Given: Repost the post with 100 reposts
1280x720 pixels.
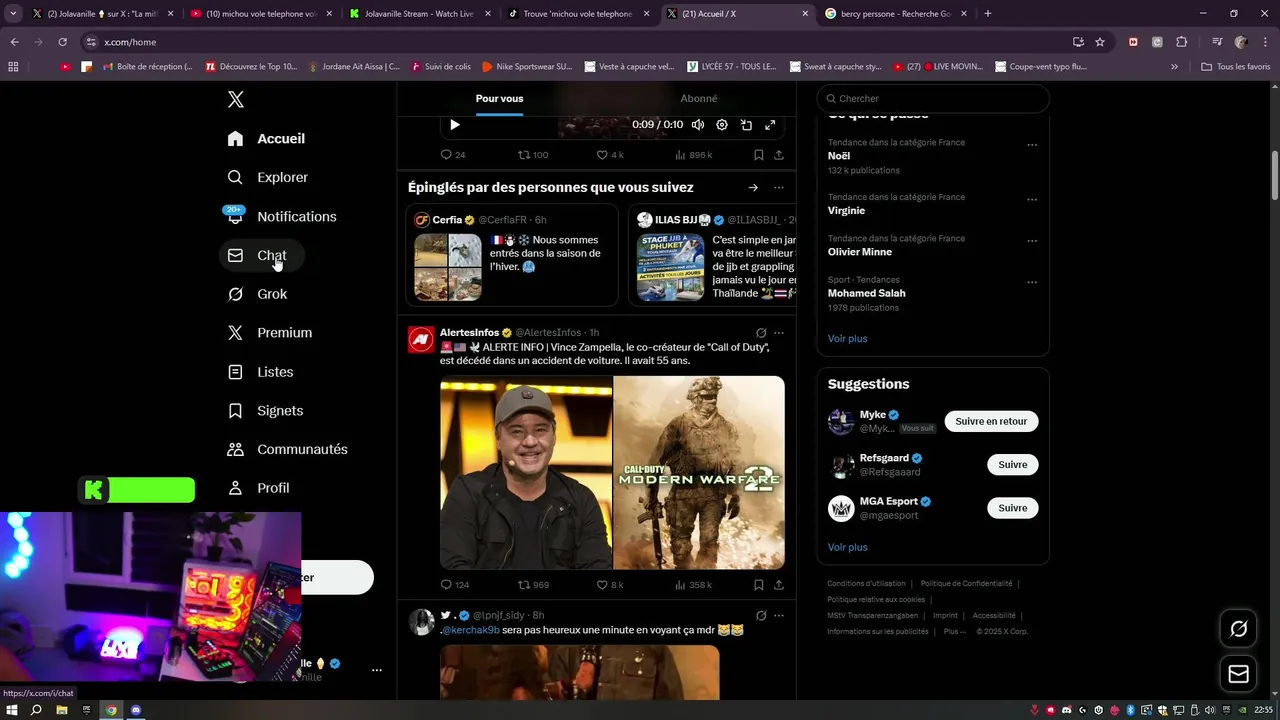Looking at the screenshot, I should tap(532, 155).
